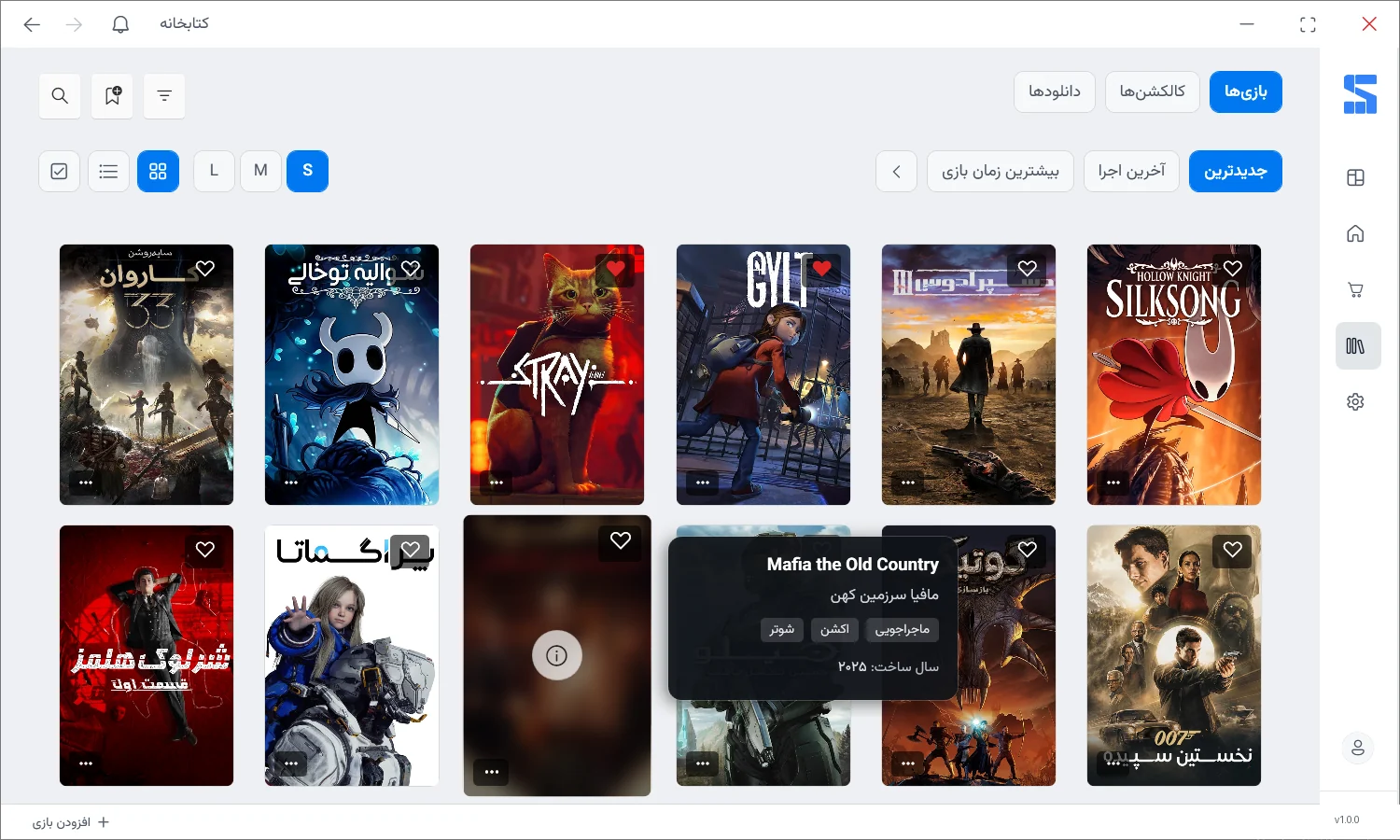Open the library books icon in sidebar

(1356, 346)
